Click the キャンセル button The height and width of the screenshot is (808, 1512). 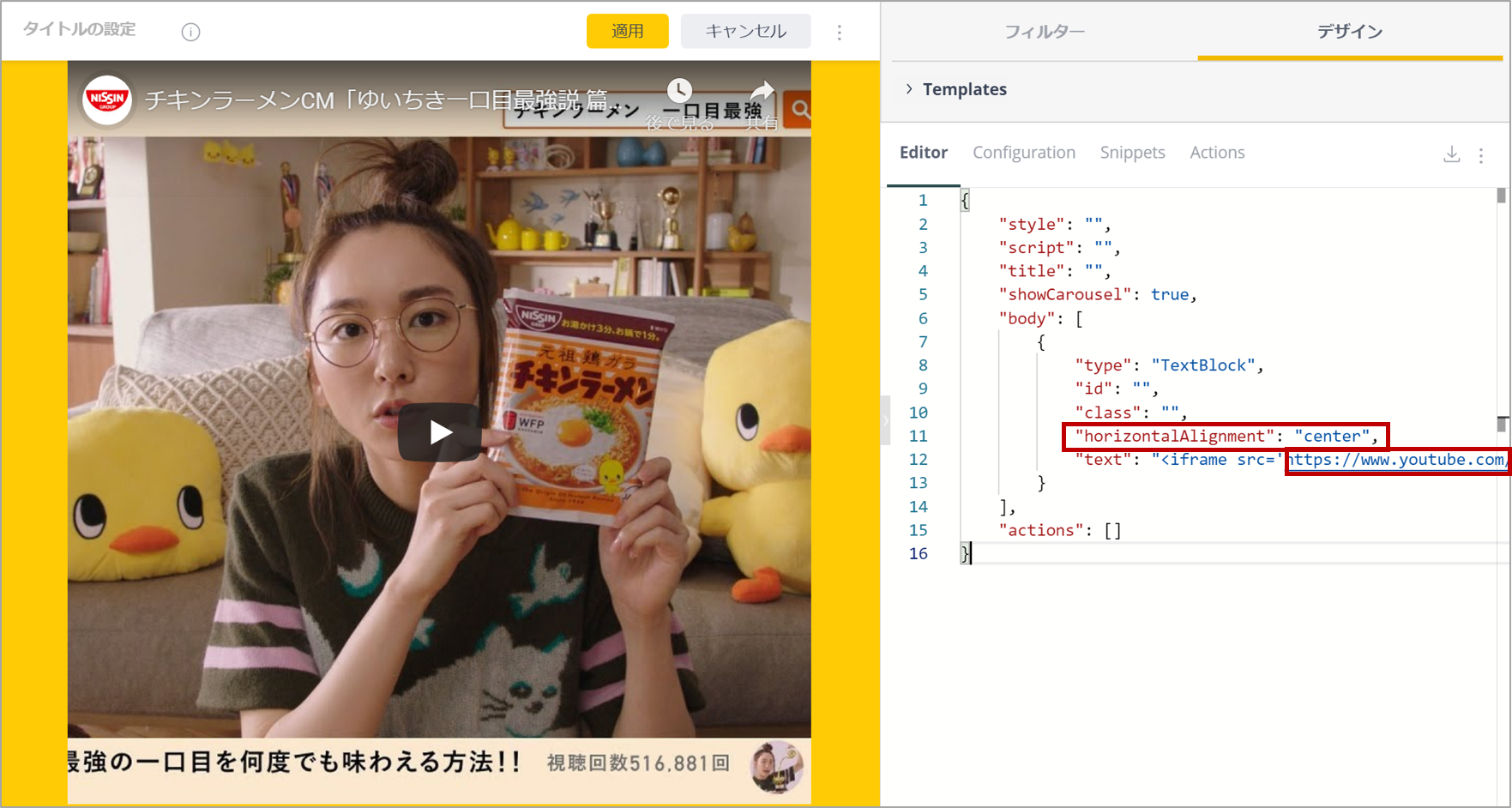tap(745, 31)
